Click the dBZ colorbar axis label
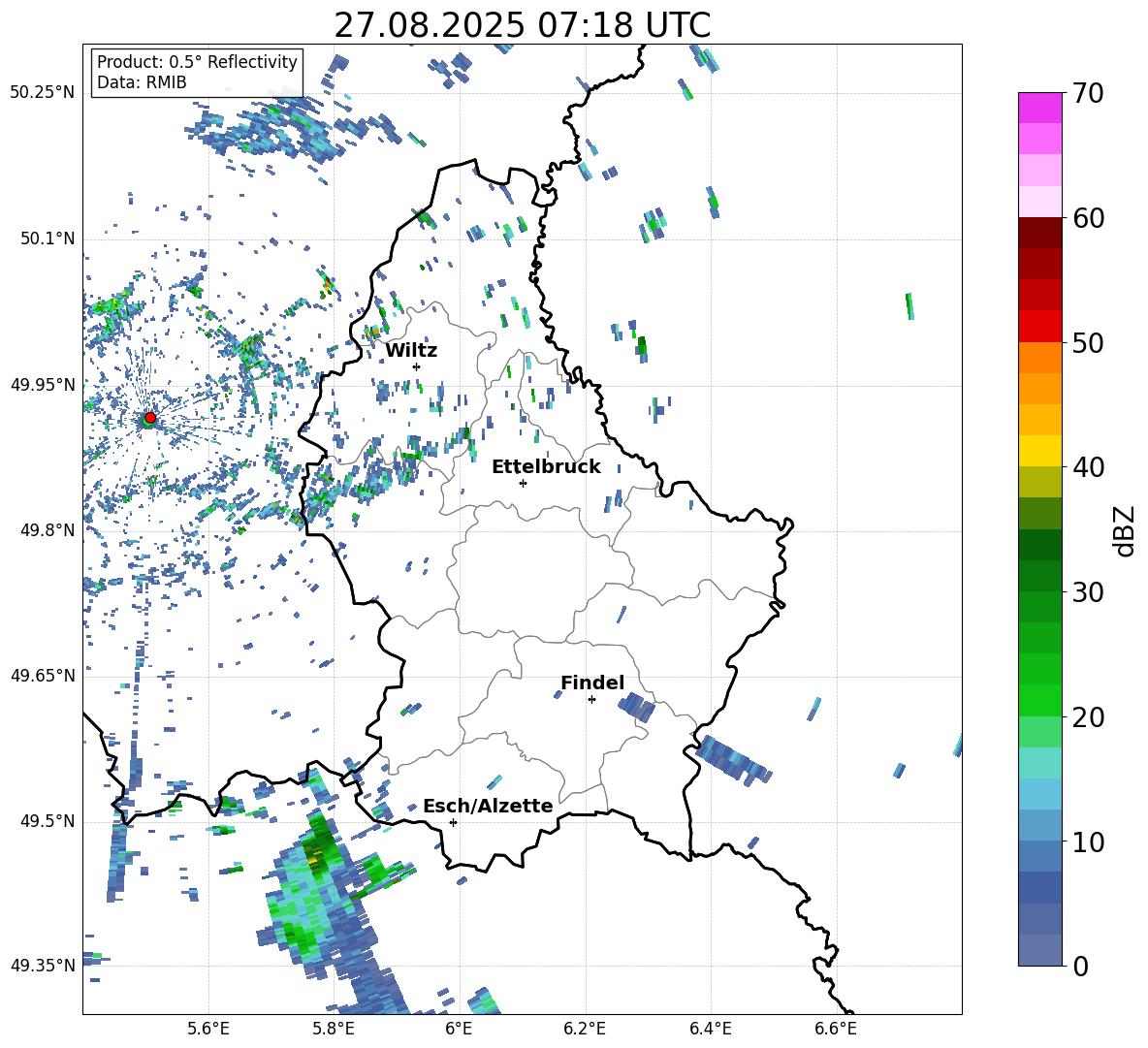The image size is (1148, 1048). [1124, 530]
